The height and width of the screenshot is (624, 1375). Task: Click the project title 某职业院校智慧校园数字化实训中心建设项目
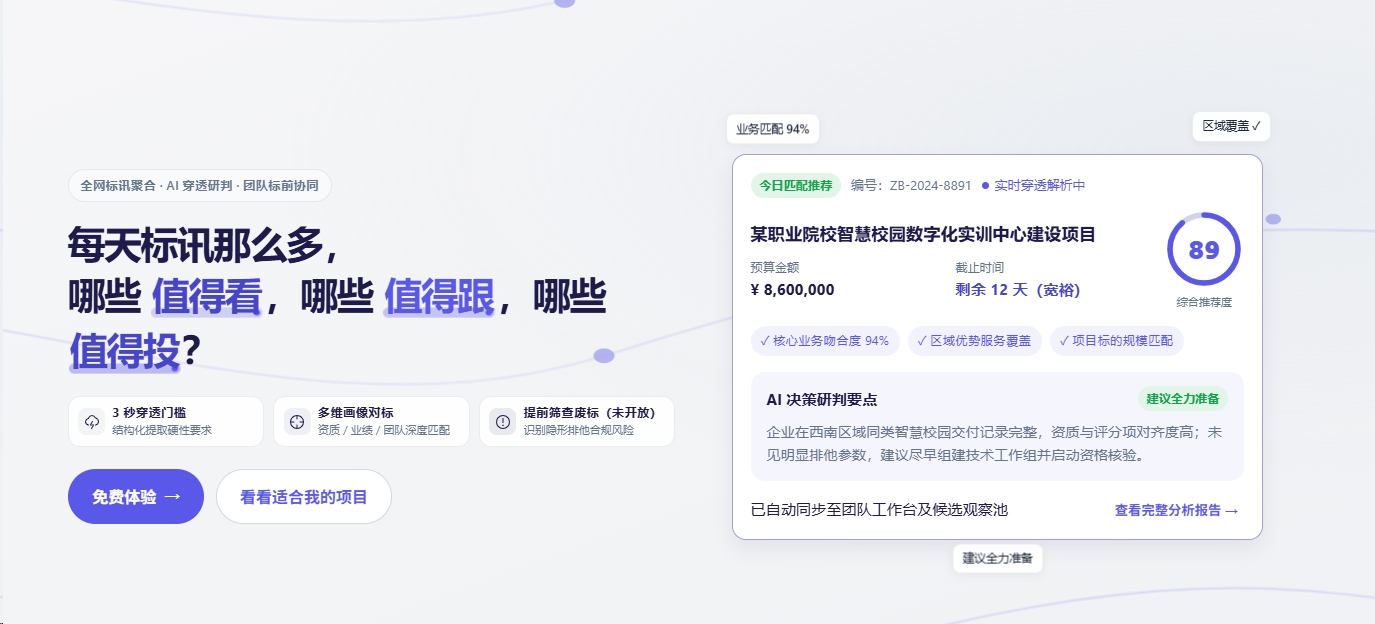(x=923, y=235)
